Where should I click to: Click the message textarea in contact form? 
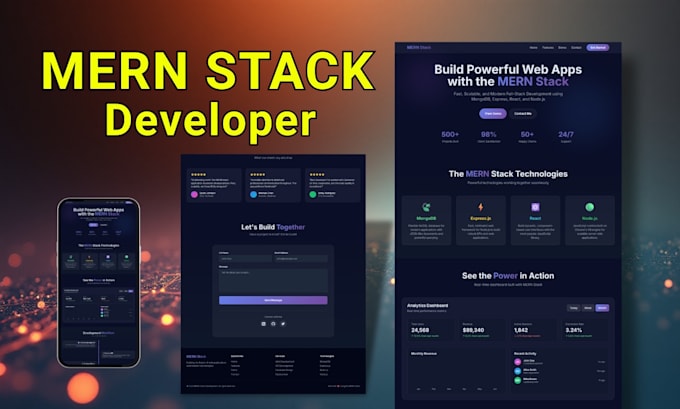pyautogui.click(x=273, y=281)
